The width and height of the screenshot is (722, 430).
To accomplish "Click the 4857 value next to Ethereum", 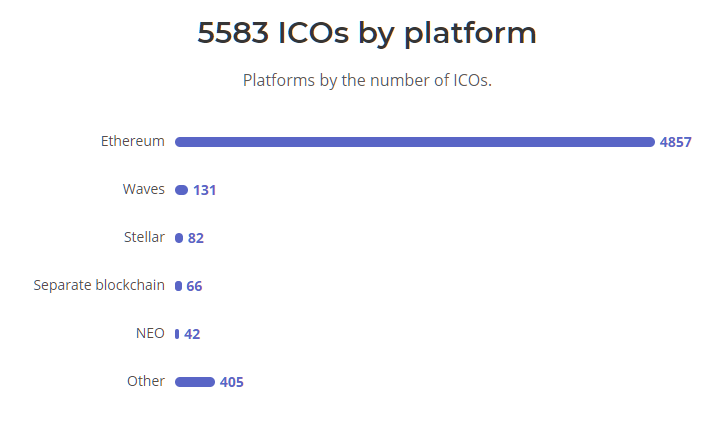I will tap(675, 142).
